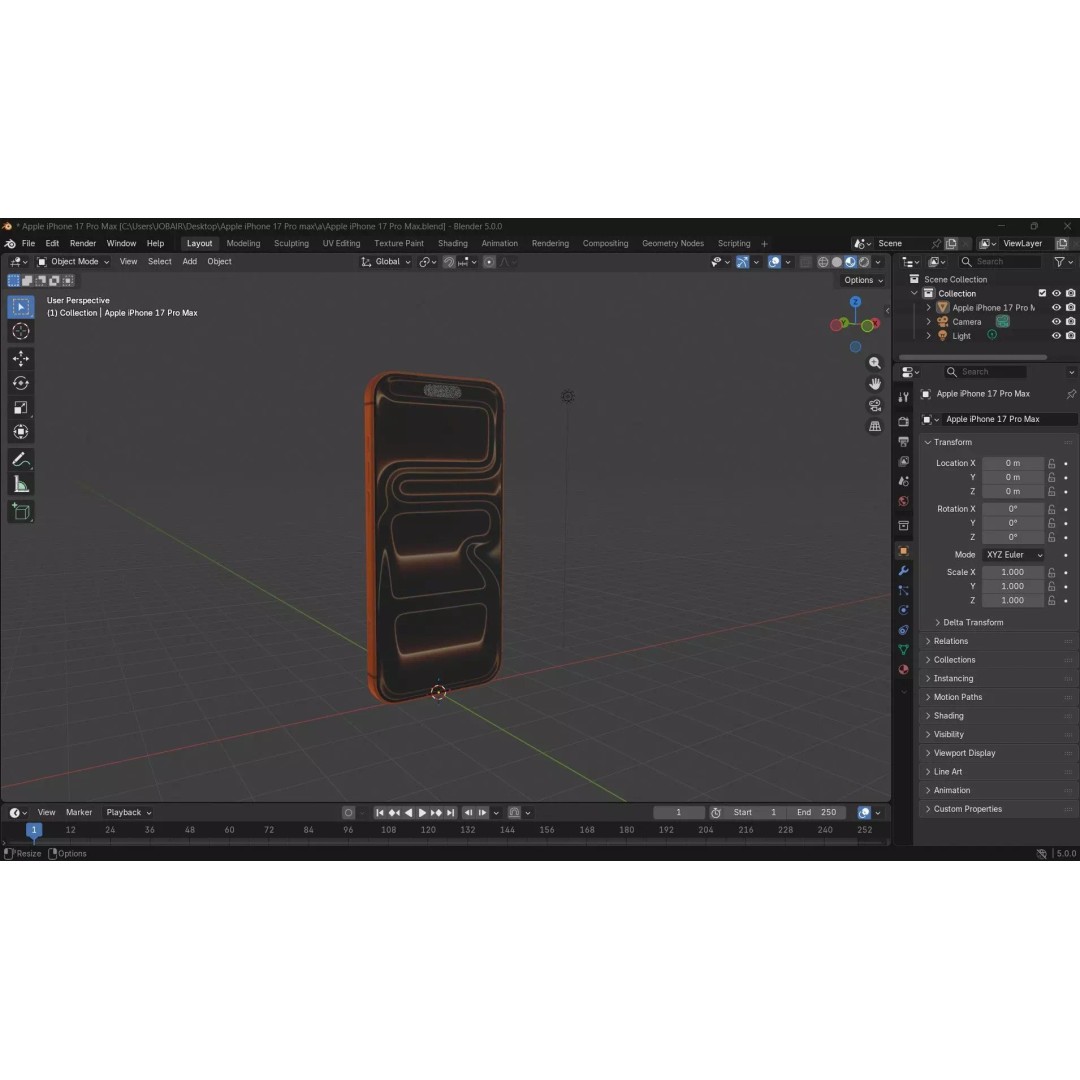Open Global transform orientation dropdown
The image size is (1080, 1080).
pyautogui.click(x=386, y=262)
